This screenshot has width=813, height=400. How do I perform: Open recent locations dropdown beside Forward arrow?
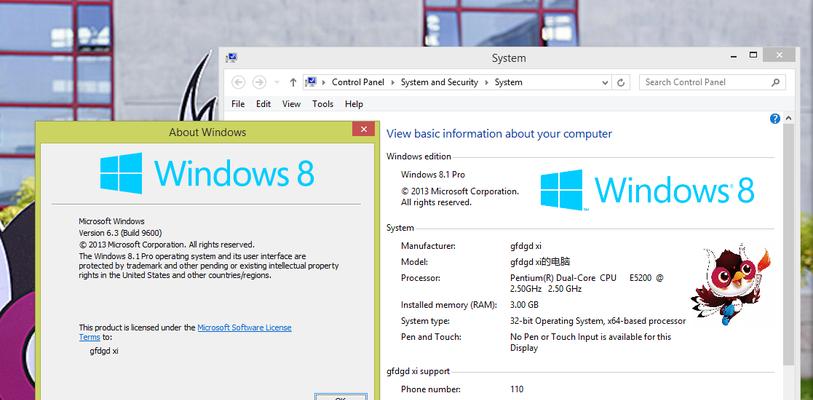pos(276,82)
